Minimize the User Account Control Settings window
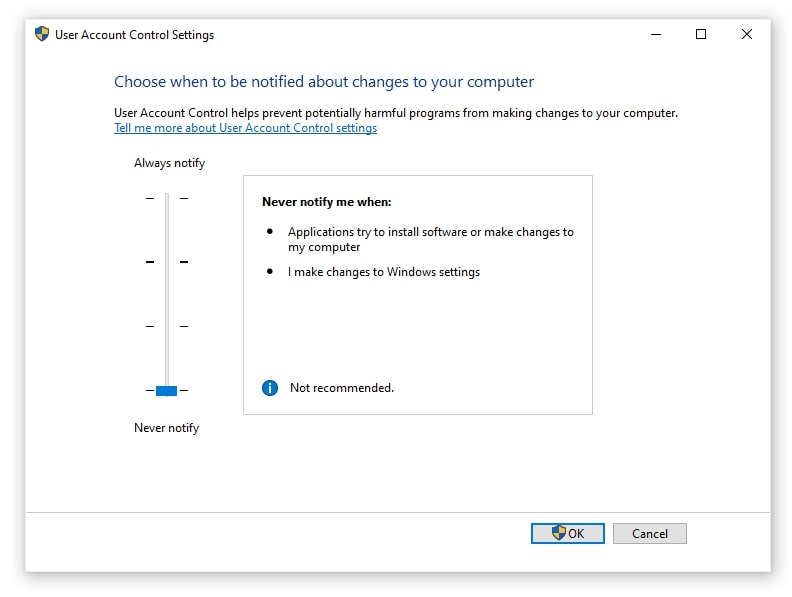This screenshot has width=792, height=597. click(656, 34)
